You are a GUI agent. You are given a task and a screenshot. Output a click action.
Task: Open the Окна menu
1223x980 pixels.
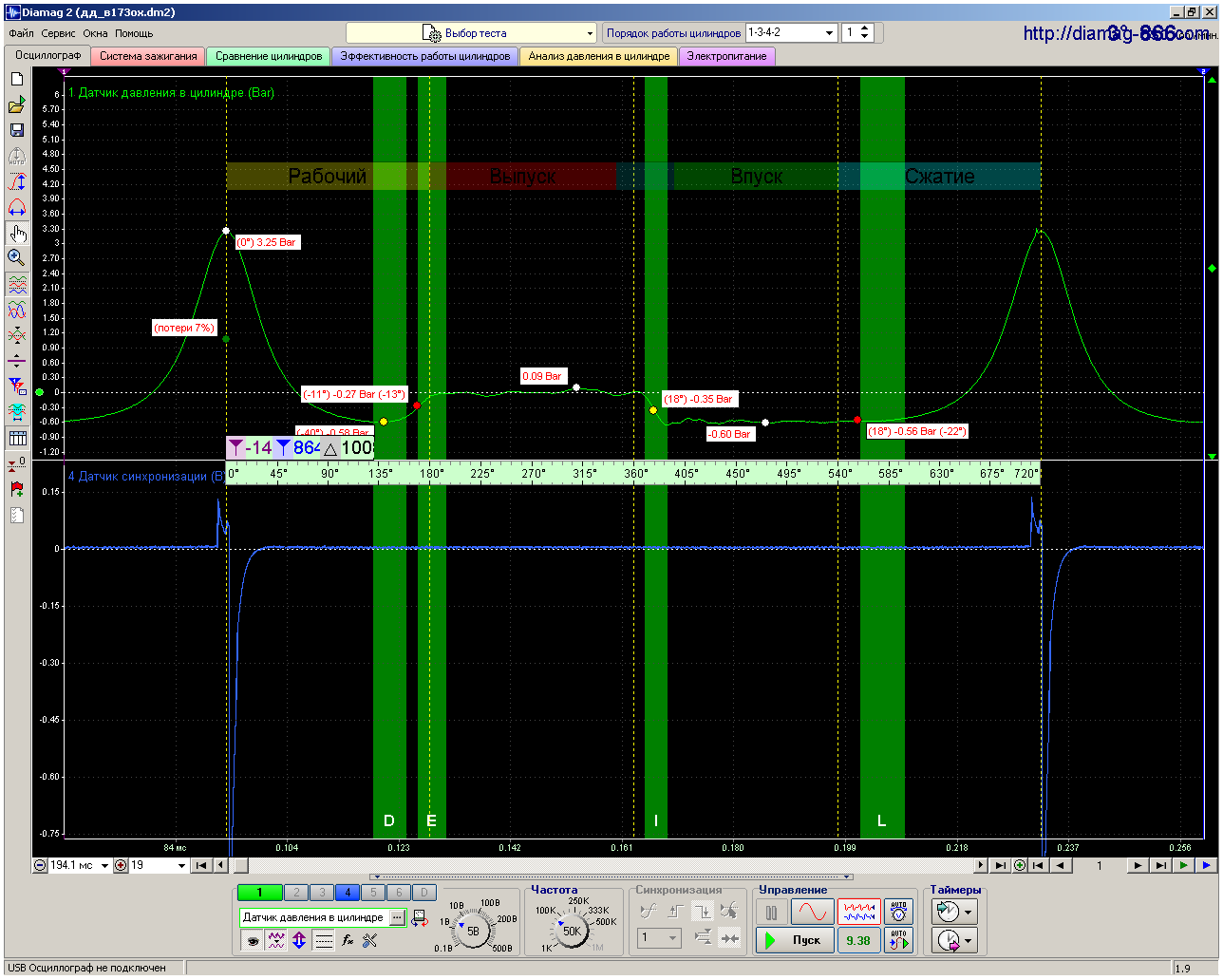(x=95, y=33)
